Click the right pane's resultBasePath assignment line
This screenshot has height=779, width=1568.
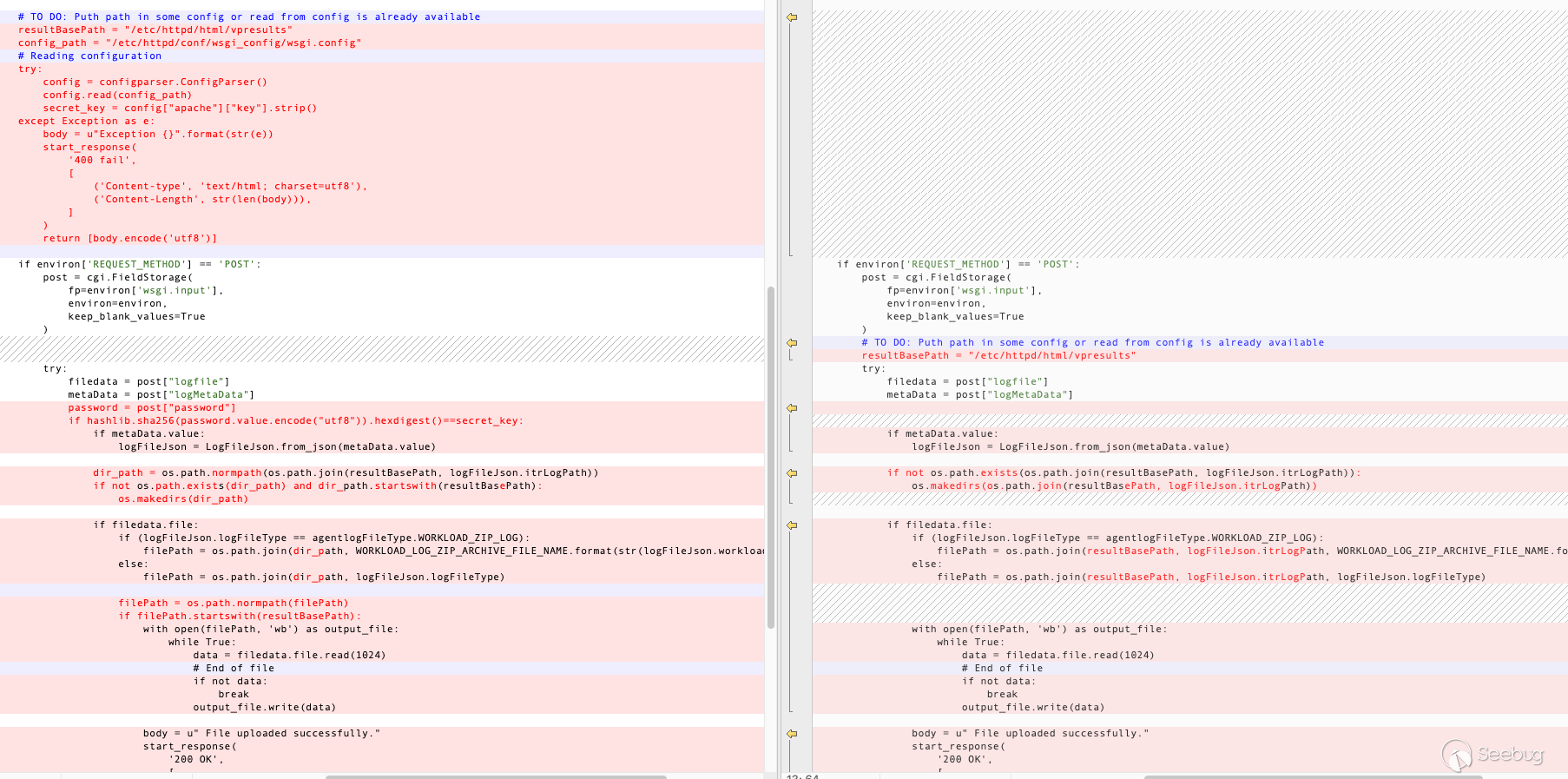click(x=998, y=355)
